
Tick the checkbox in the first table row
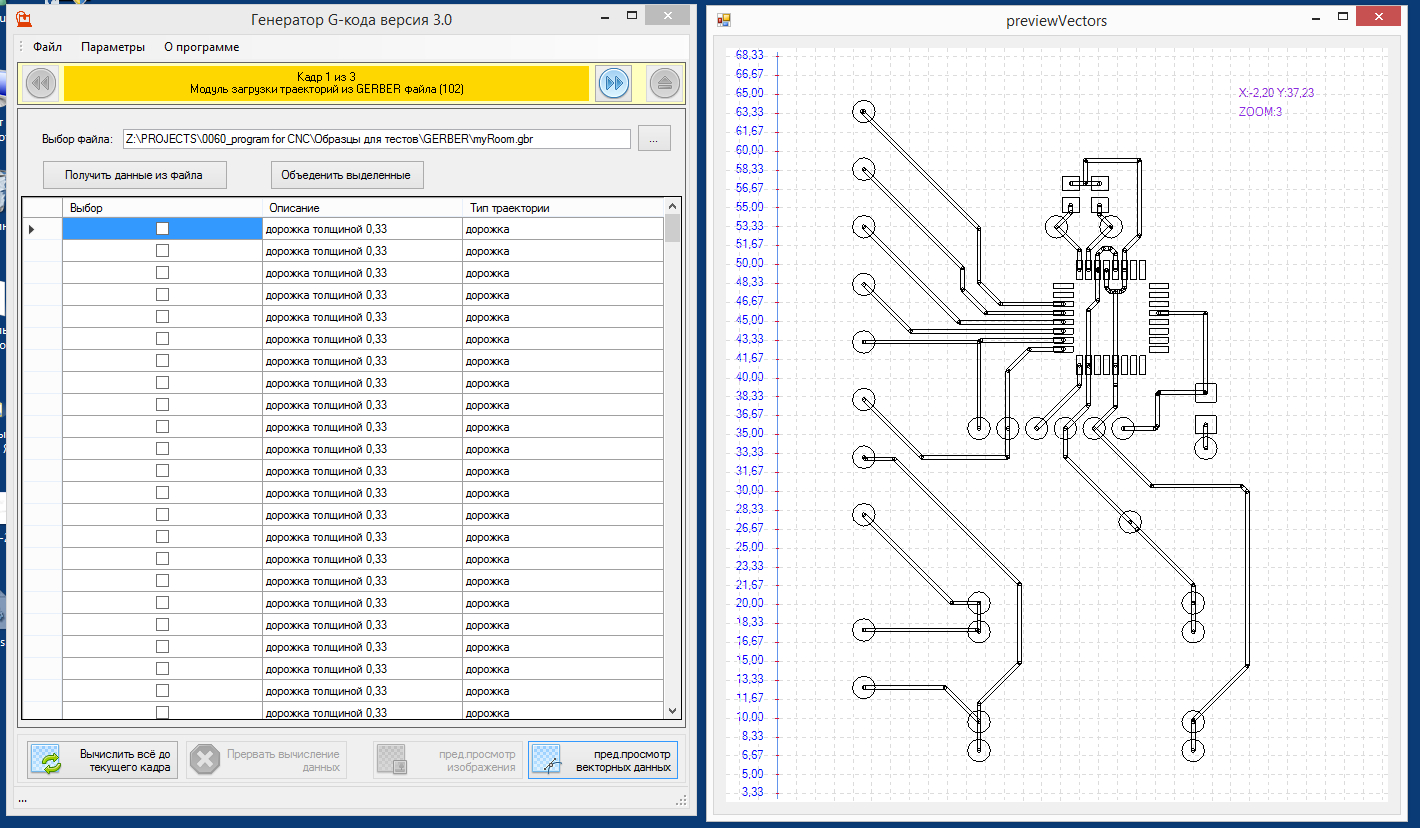162,229
